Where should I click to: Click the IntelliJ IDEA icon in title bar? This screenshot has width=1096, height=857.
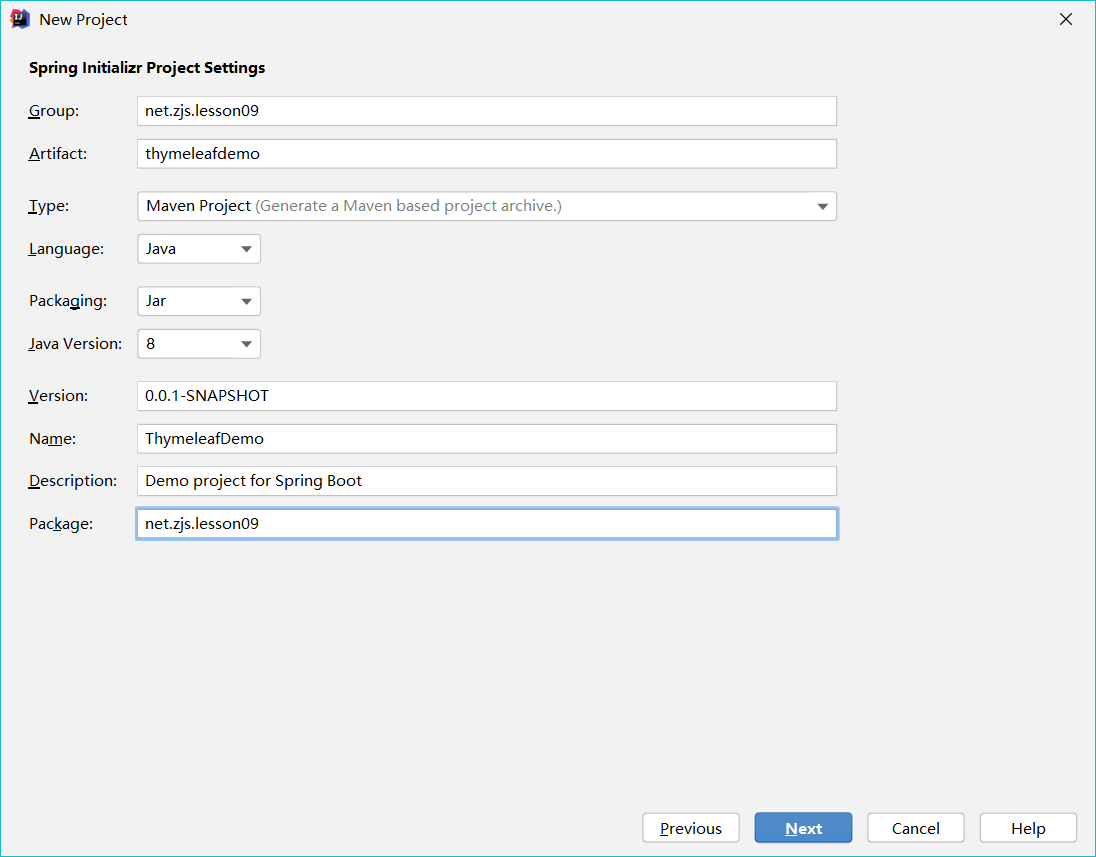point(20,19)
